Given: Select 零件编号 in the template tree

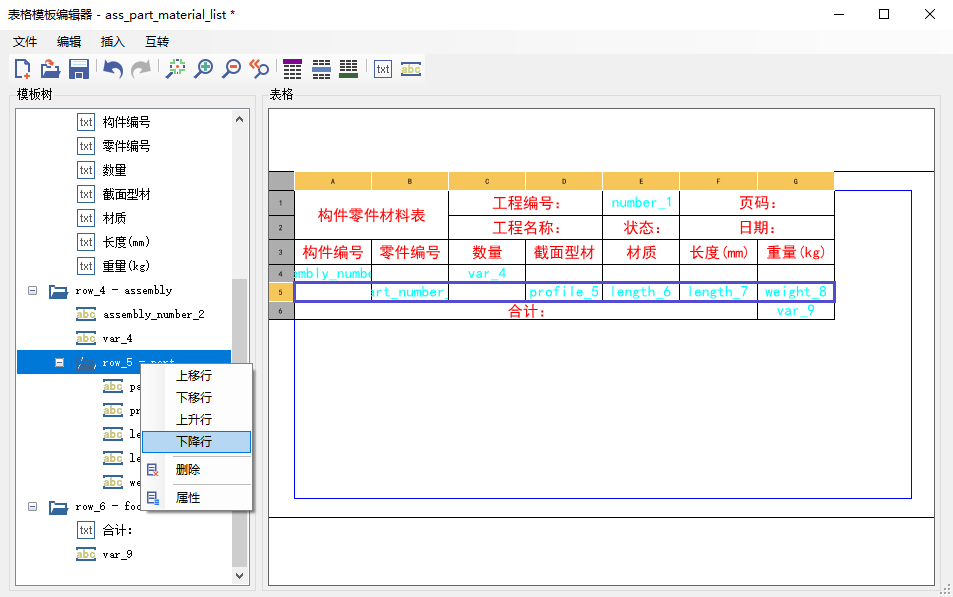Looking at the screenshot, I should (126, 146).
